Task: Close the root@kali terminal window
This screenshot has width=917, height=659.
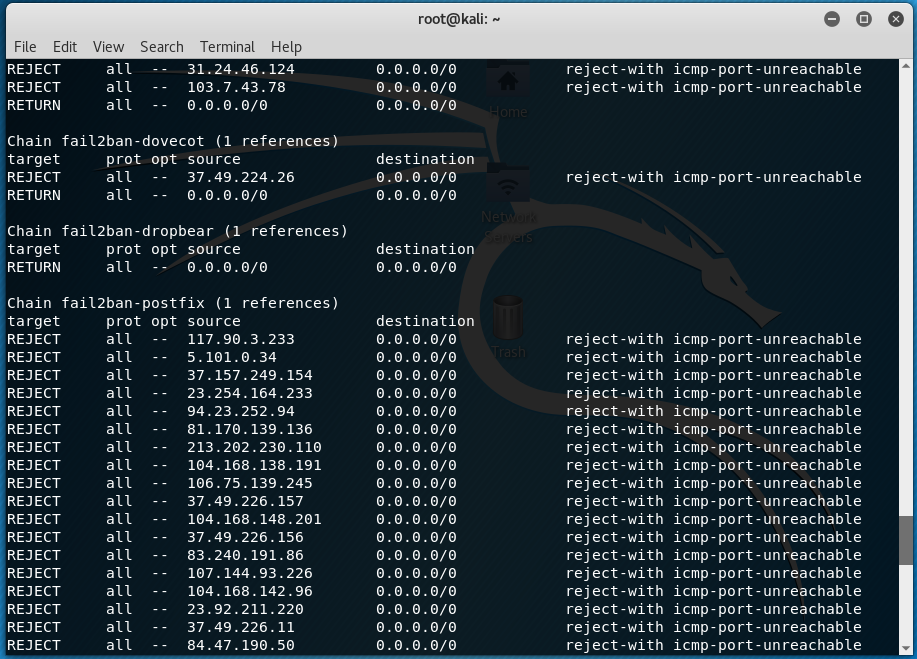Action: tap(895, 18)
